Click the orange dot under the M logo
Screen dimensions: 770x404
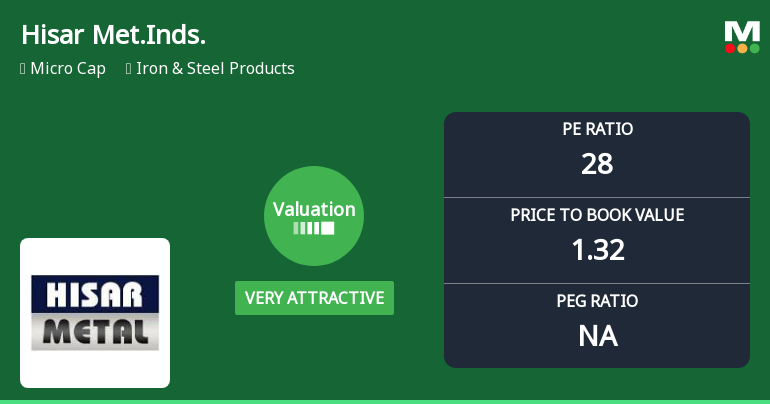tap(742, 48)
